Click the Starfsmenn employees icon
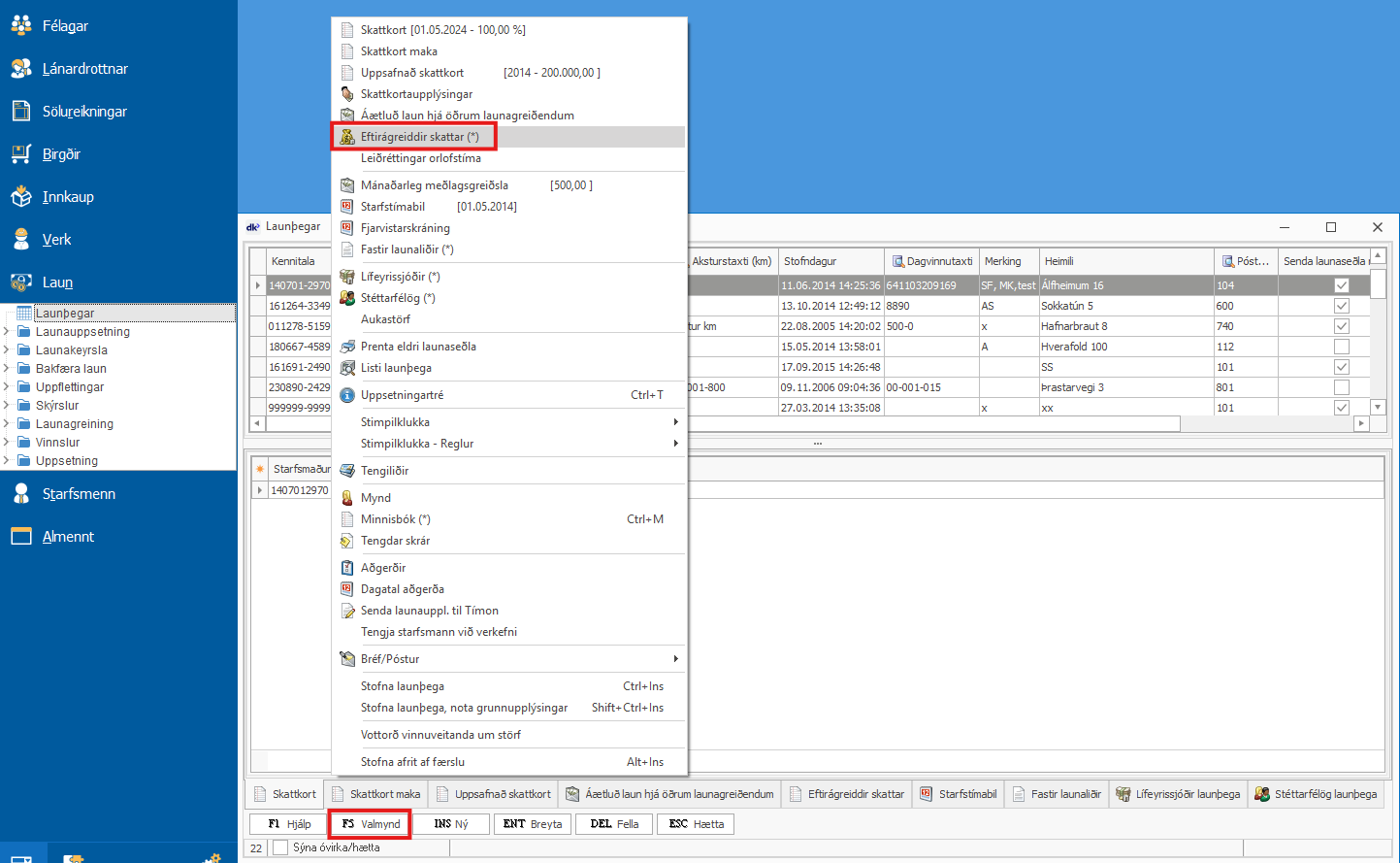 21,494
